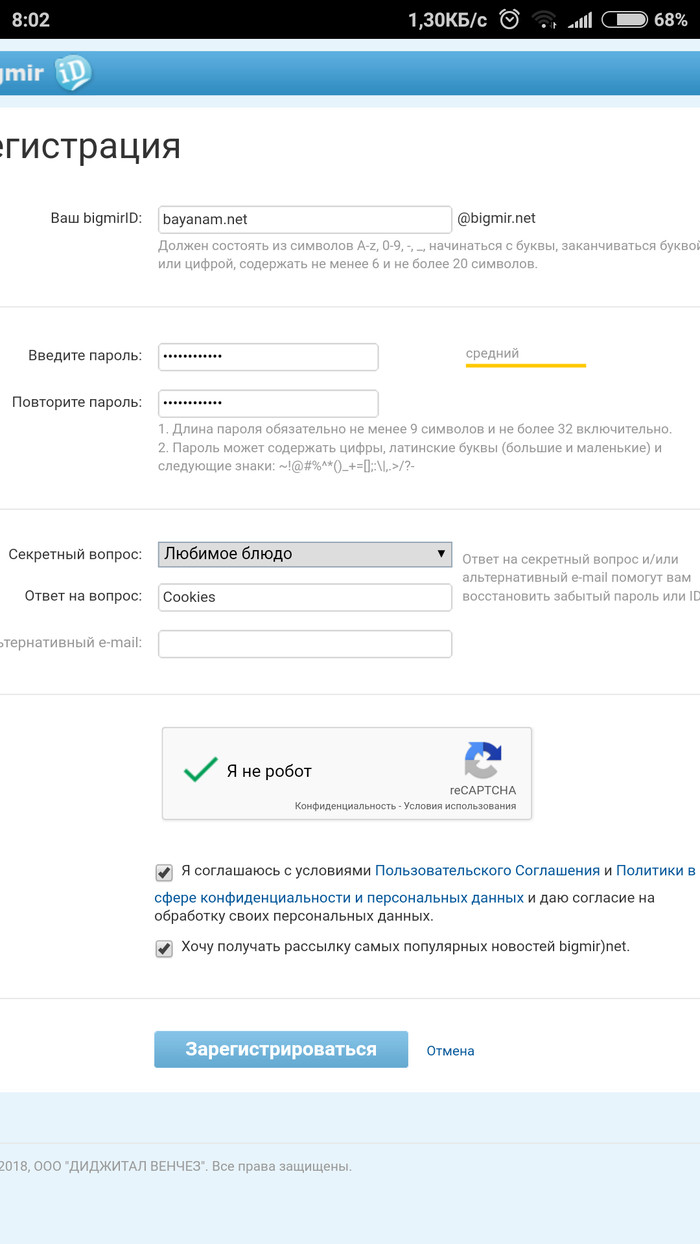
Task: Toggle the "Я не робот" captcha checkmark
Action: pos(201,770)
